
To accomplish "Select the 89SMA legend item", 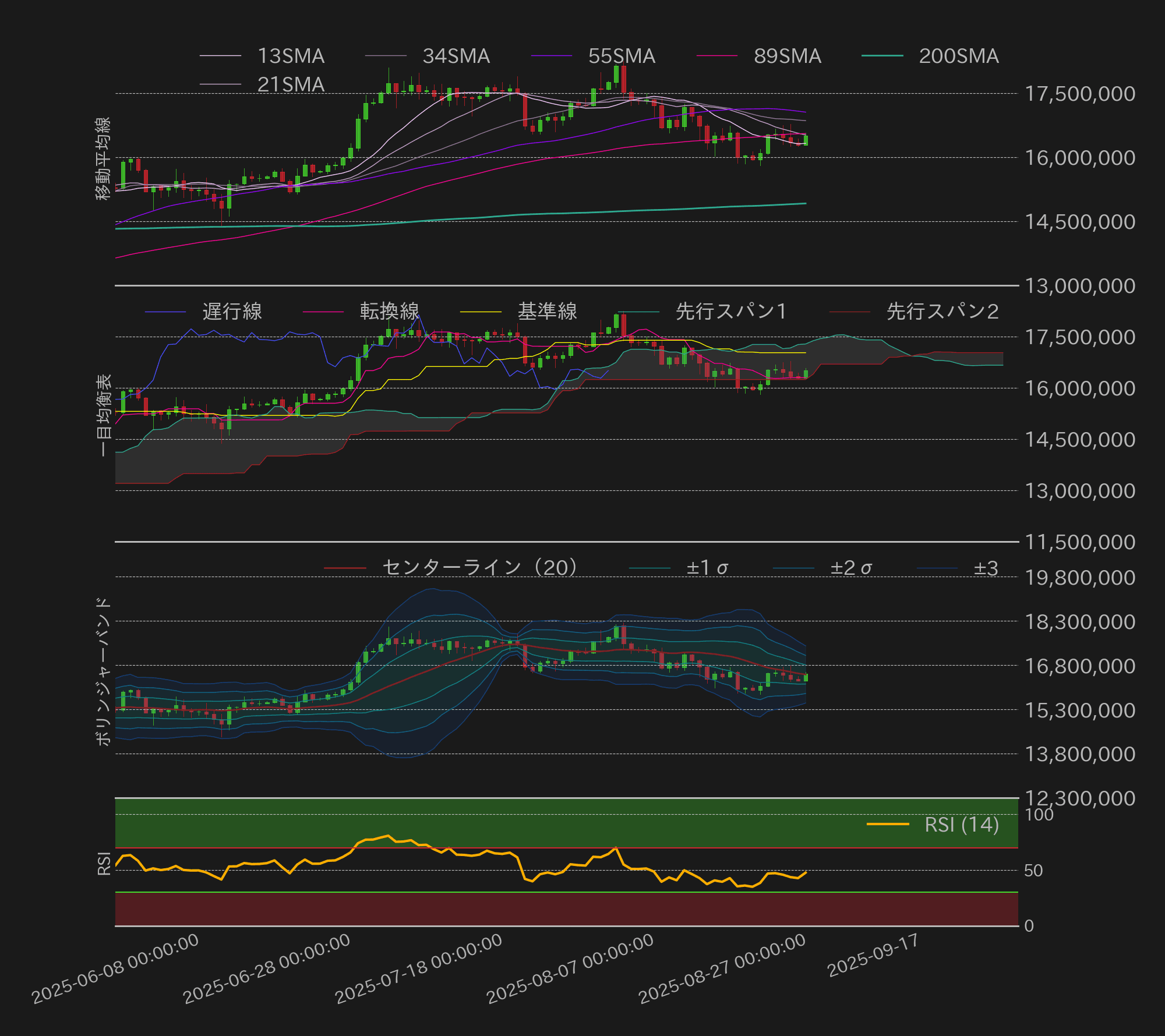I will click(x=787, y=56).
